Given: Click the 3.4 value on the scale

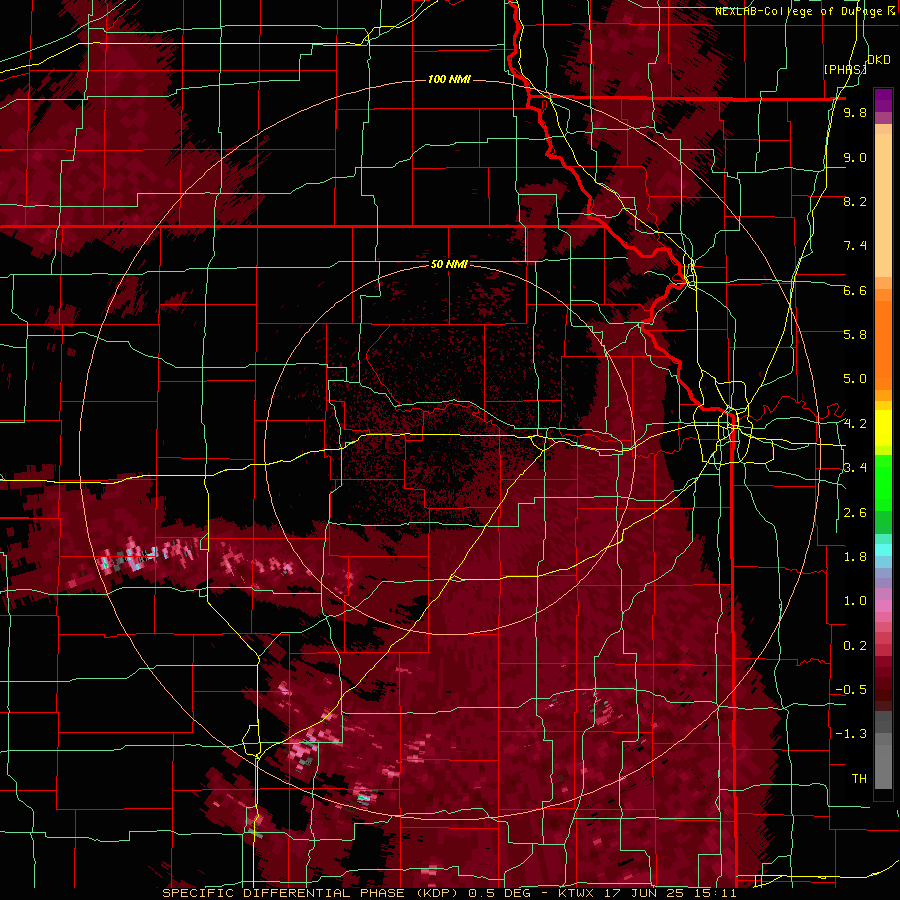Looking at the screenshot, I should (x=855, y=468).
